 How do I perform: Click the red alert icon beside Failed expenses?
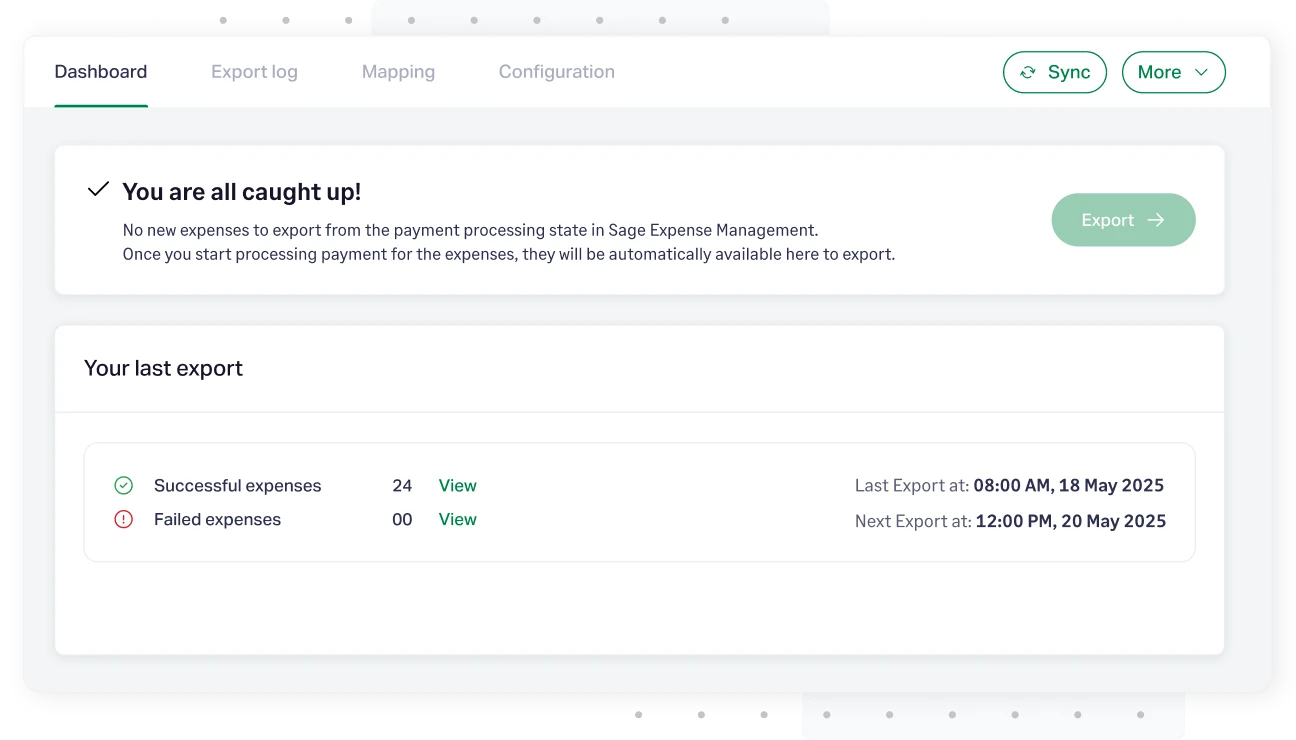pos(123,519)
